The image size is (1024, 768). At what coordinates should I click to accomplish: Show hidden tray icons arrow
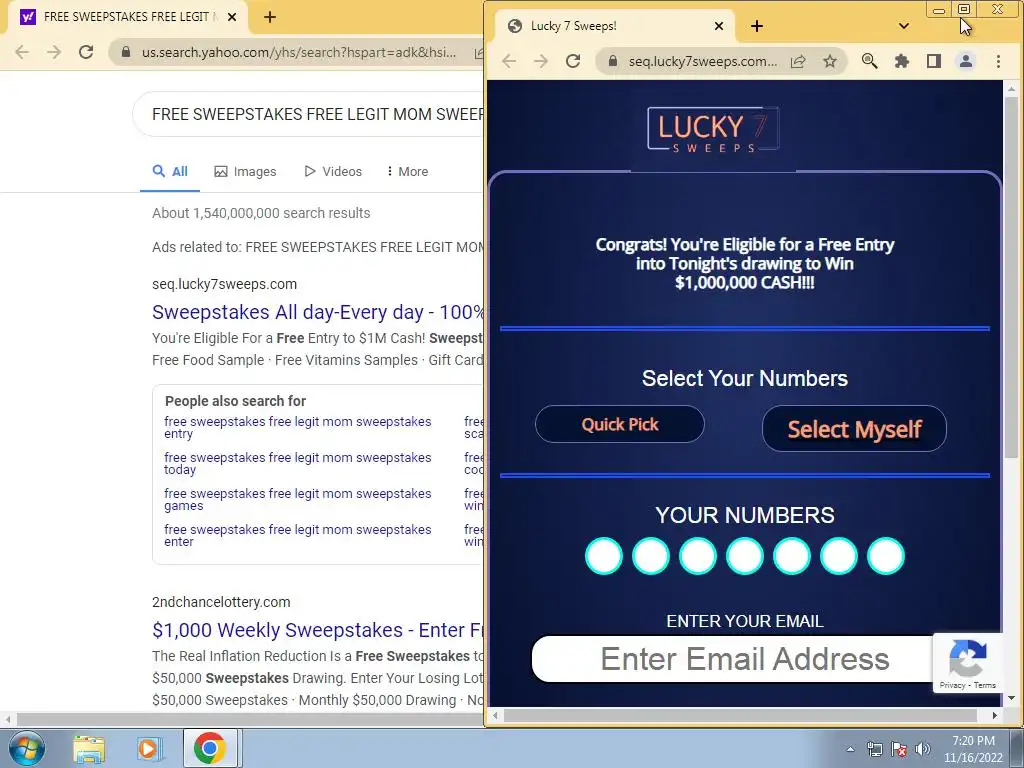pos(850,749)
